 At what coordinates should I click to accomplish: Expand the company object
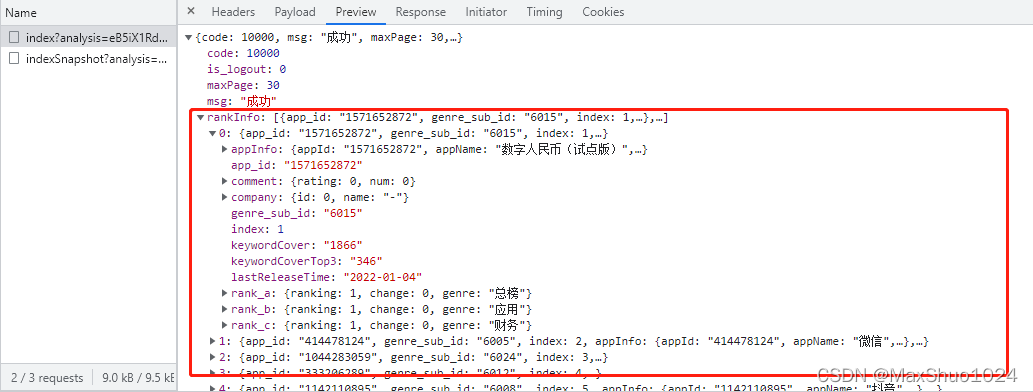click(x=225, y=197)
